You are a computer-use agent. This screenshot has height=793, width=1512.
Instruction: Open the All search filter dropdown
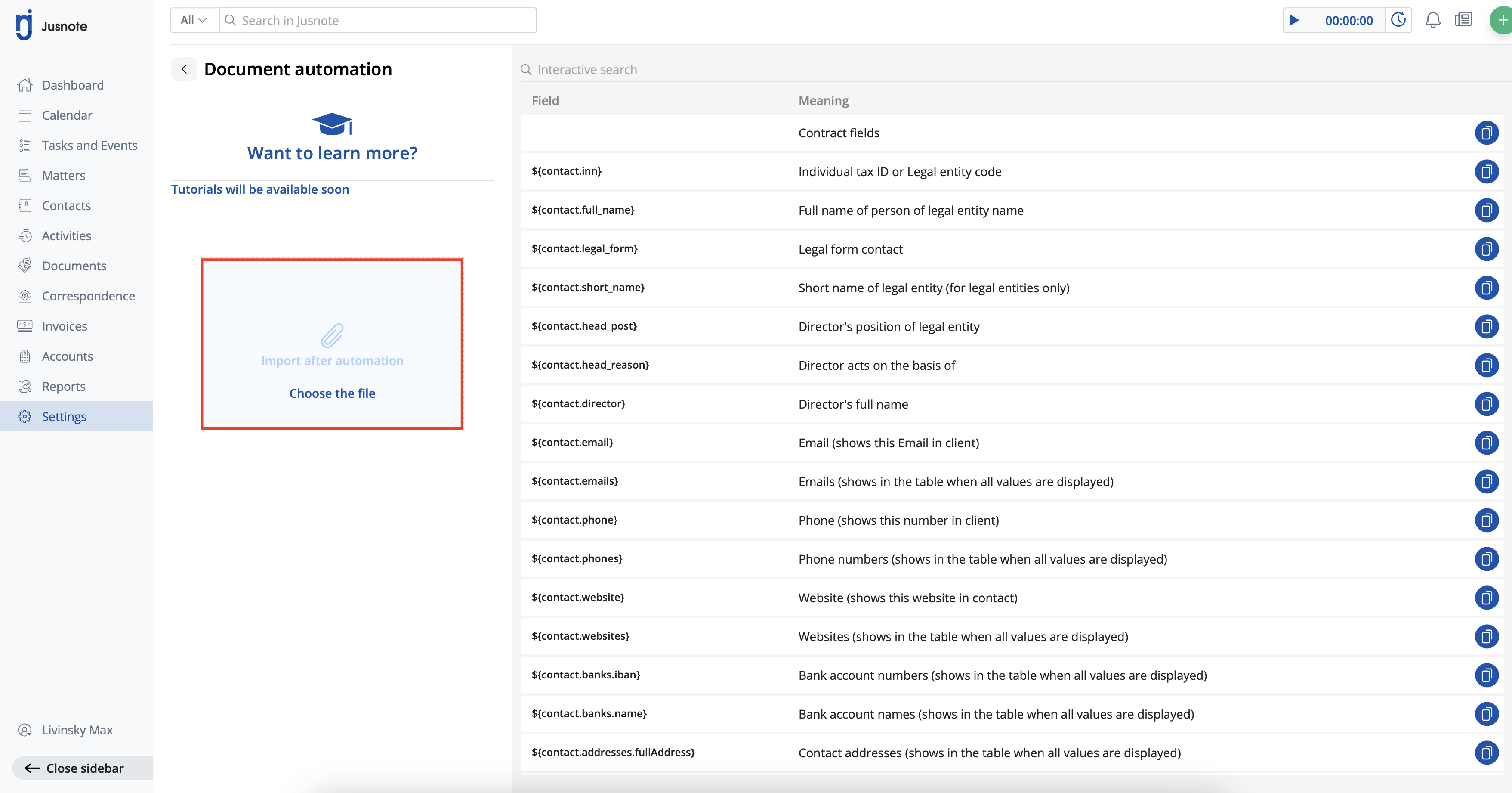[194, 20]
